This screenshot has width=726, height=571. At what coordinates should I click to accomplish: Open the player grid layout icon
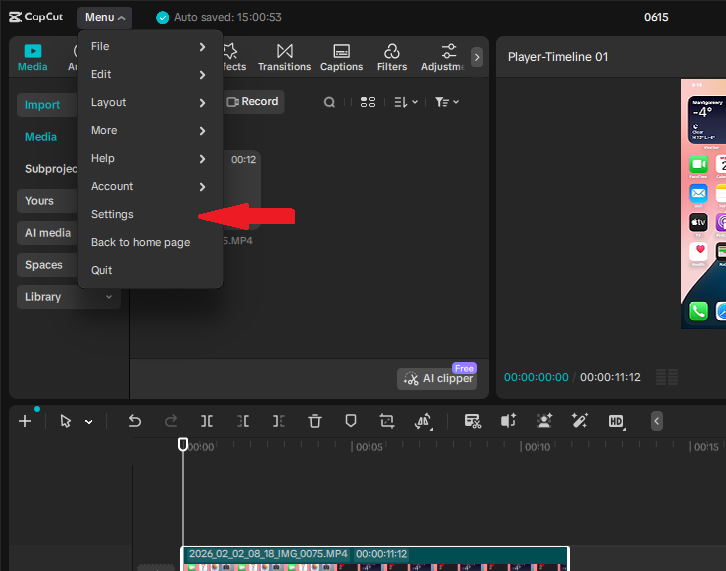click(667, 377)
